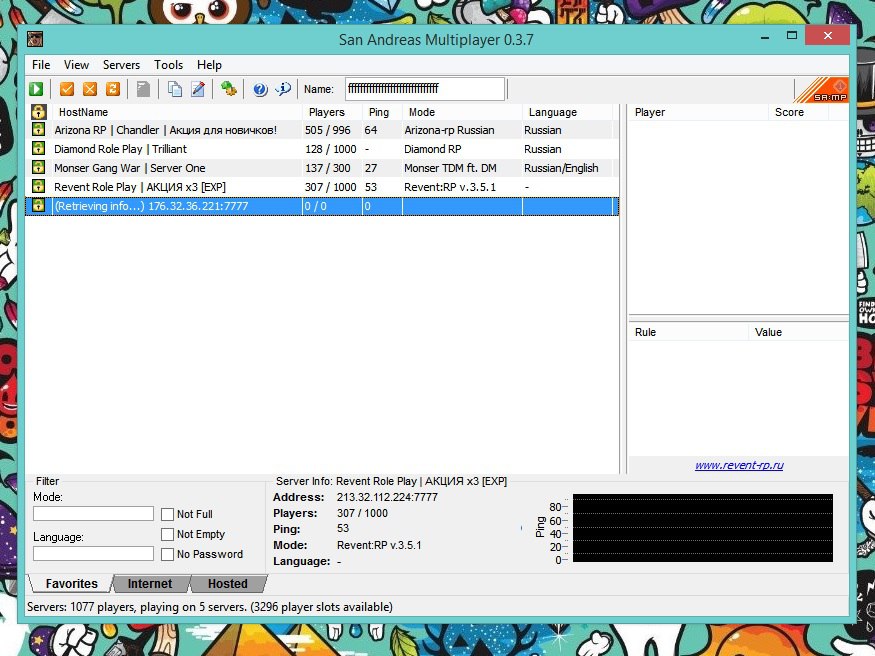Click the blue Help question mark icon
Screen dimensions: 875x656
click(260, 89)
